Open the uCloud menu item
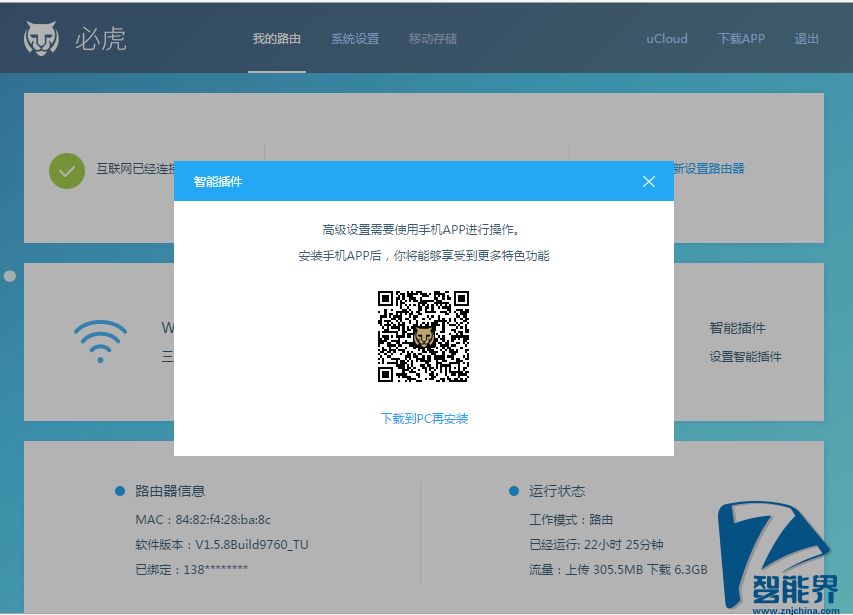 click(x=666, y=39)
